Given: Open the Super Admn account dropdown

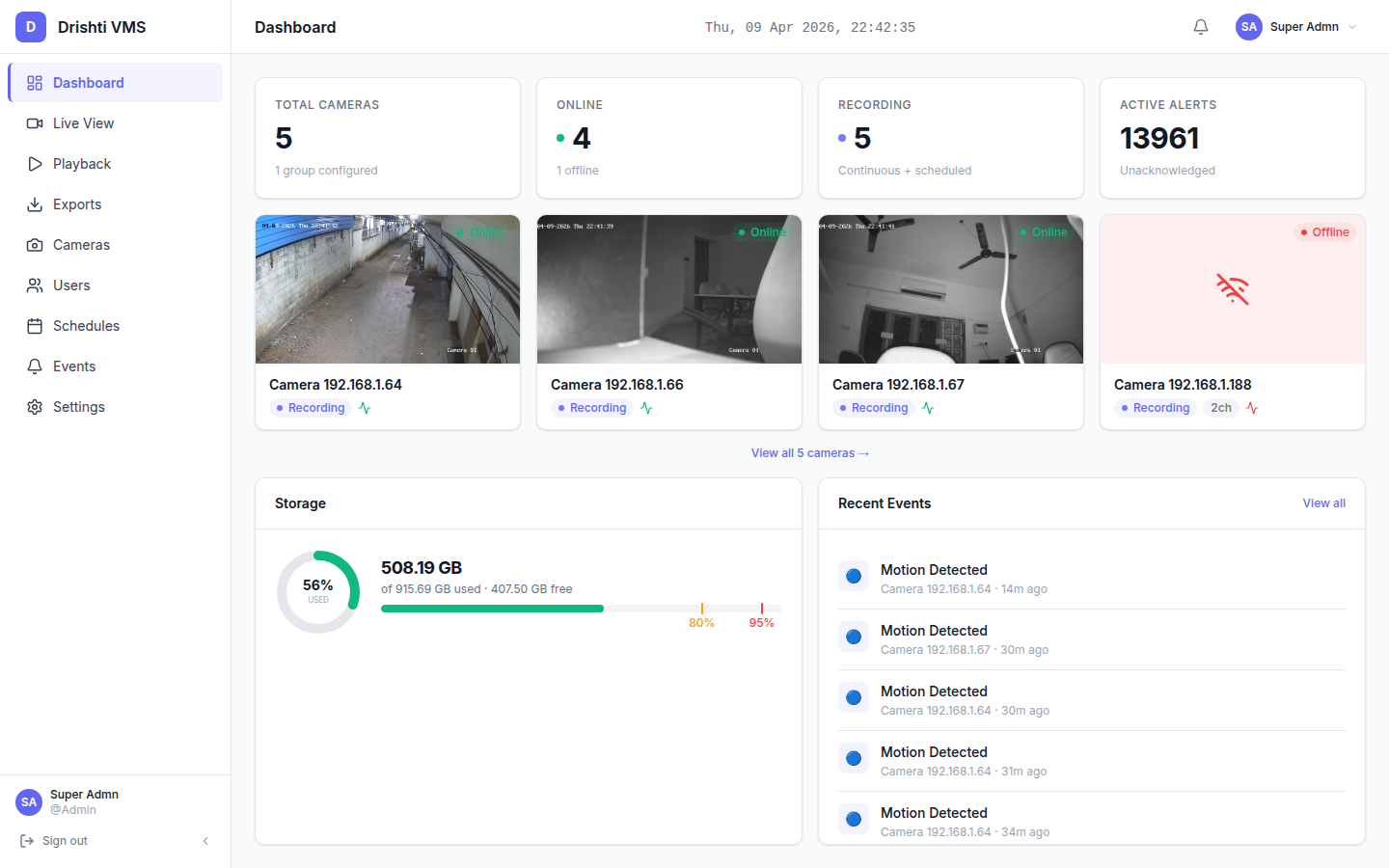Looking at the screenshot, I should (1296, 27).
